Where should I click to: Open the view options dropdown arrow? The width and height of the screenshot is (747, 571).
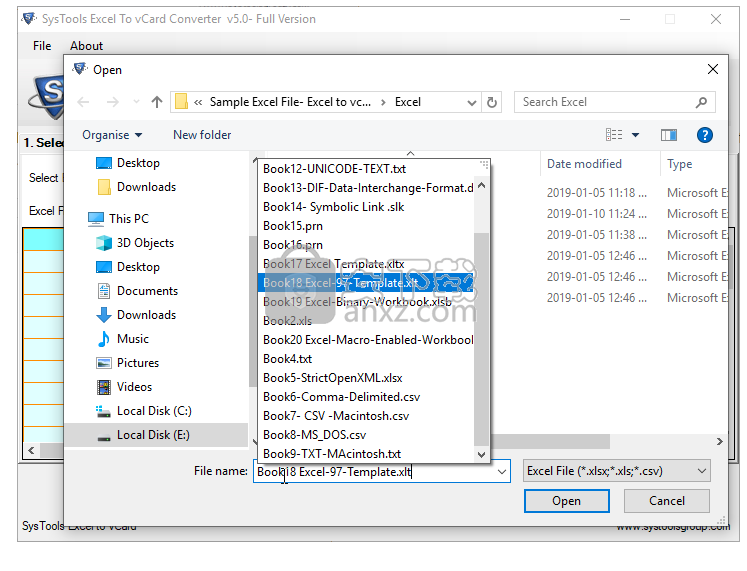(x=635, y=135)
